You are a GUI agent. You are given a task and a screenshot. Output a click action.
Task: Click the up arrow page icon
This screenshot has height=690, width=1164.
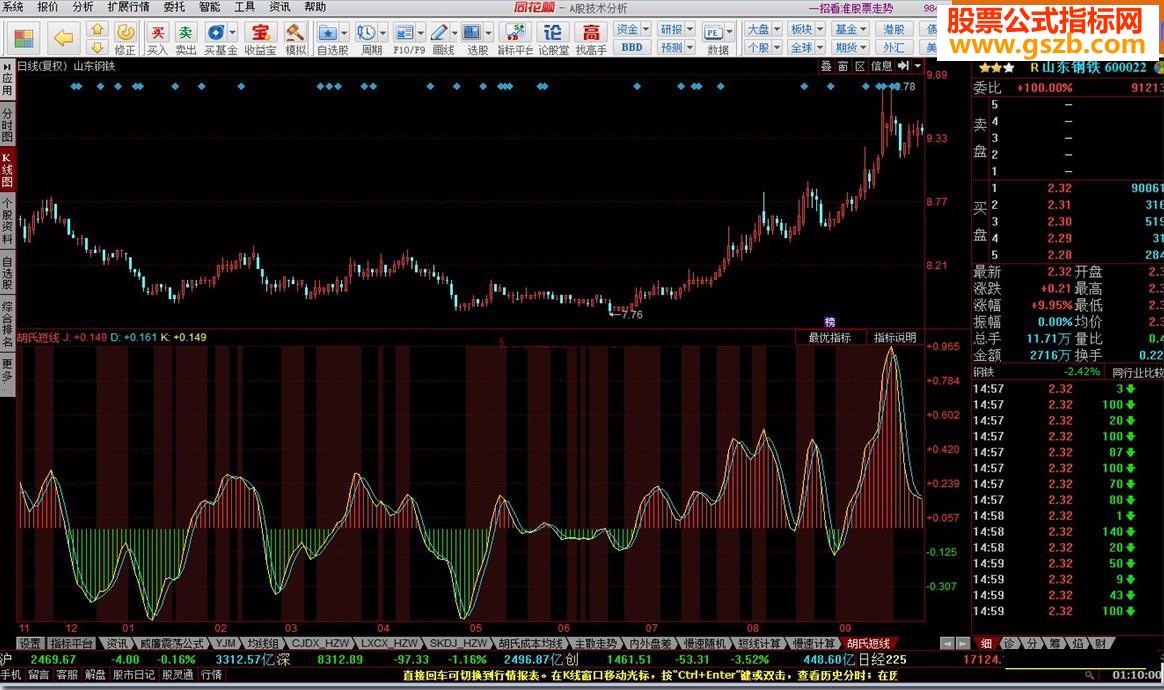(97, 30)
